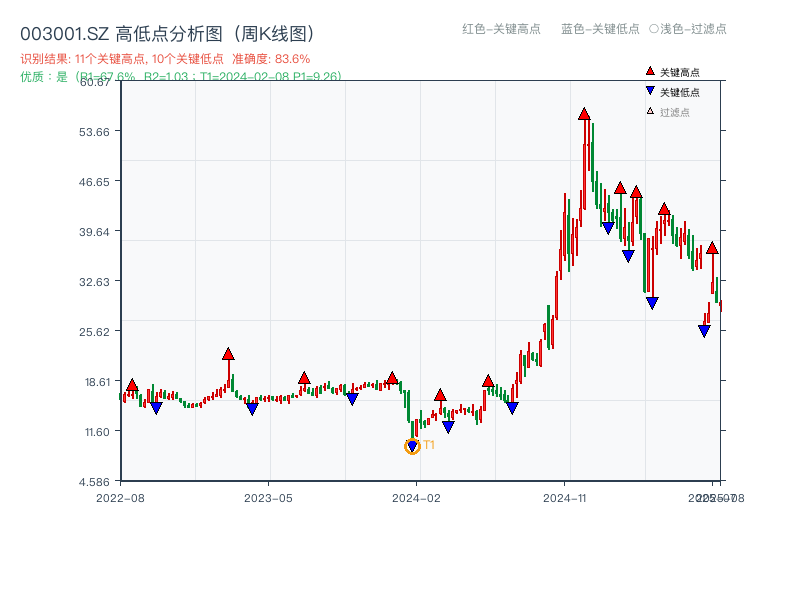Click the orange T1 label text

pyautogui.click(x=429, y=445)
